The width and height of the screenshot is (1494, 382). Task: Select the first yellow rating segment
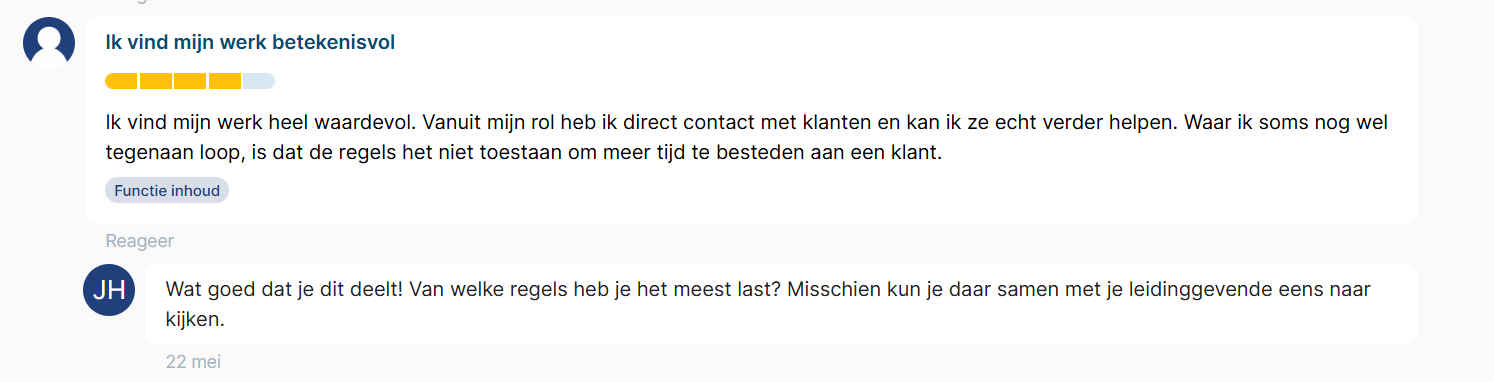pyautogui.click(x=121, y=81)
